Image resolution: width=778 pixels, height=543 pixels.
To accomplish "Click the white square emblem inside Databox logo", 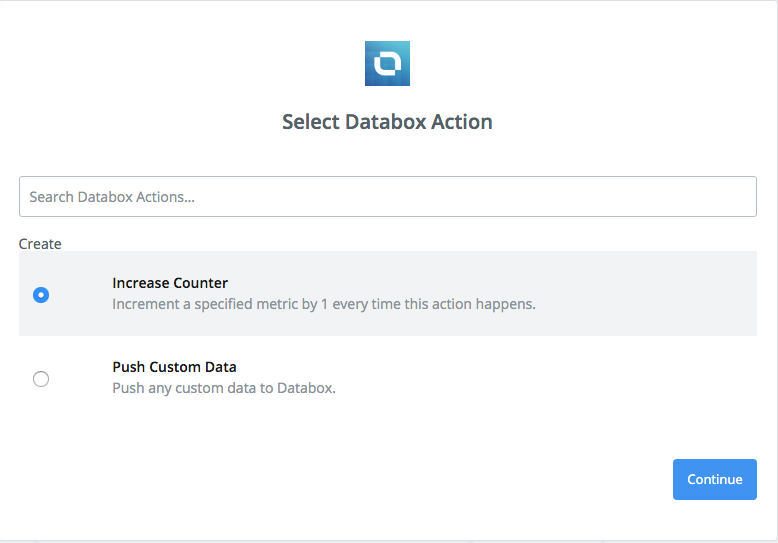I will (387, 64).
